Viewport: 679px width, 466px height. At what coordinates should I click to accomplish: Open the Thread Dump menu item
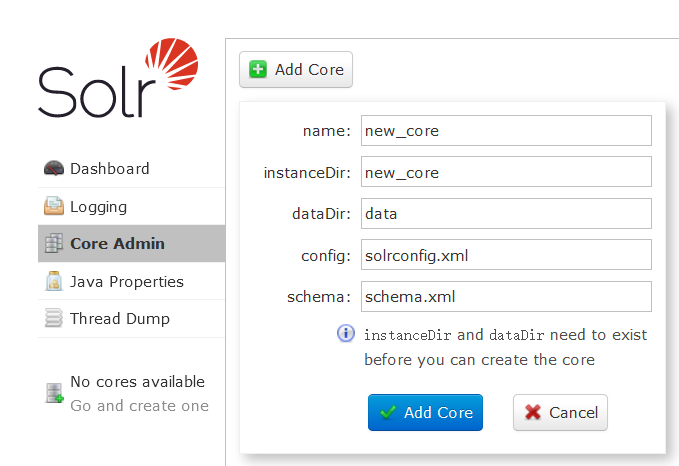point(119,319)
